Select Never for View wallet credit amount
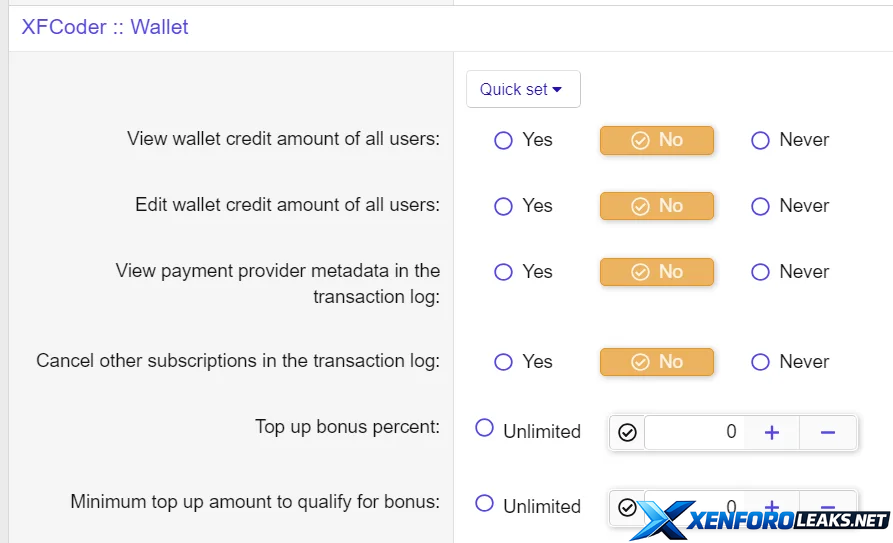Viewport: 893px width, 543px height. [760, 140]
